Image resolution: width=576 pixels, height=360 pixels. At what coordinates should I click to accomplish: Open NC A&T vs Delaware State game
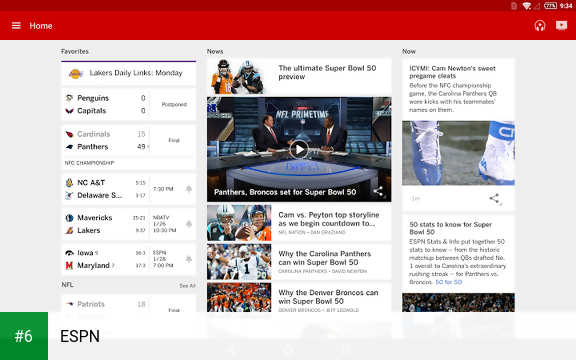click(x=129, y=189)
